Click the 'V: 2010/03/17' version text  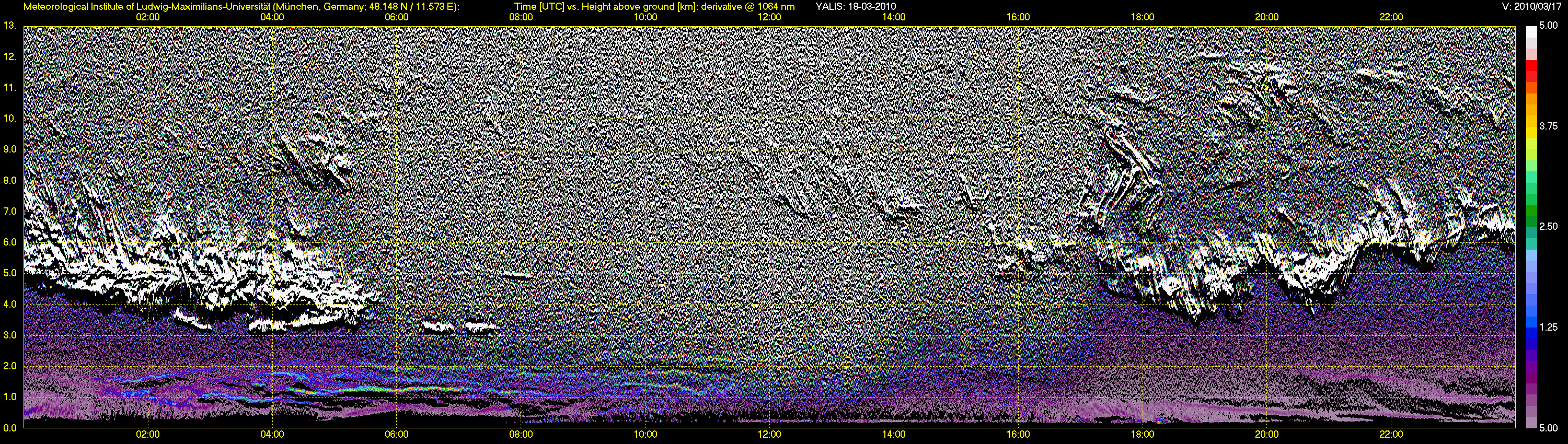(1532, 7)
